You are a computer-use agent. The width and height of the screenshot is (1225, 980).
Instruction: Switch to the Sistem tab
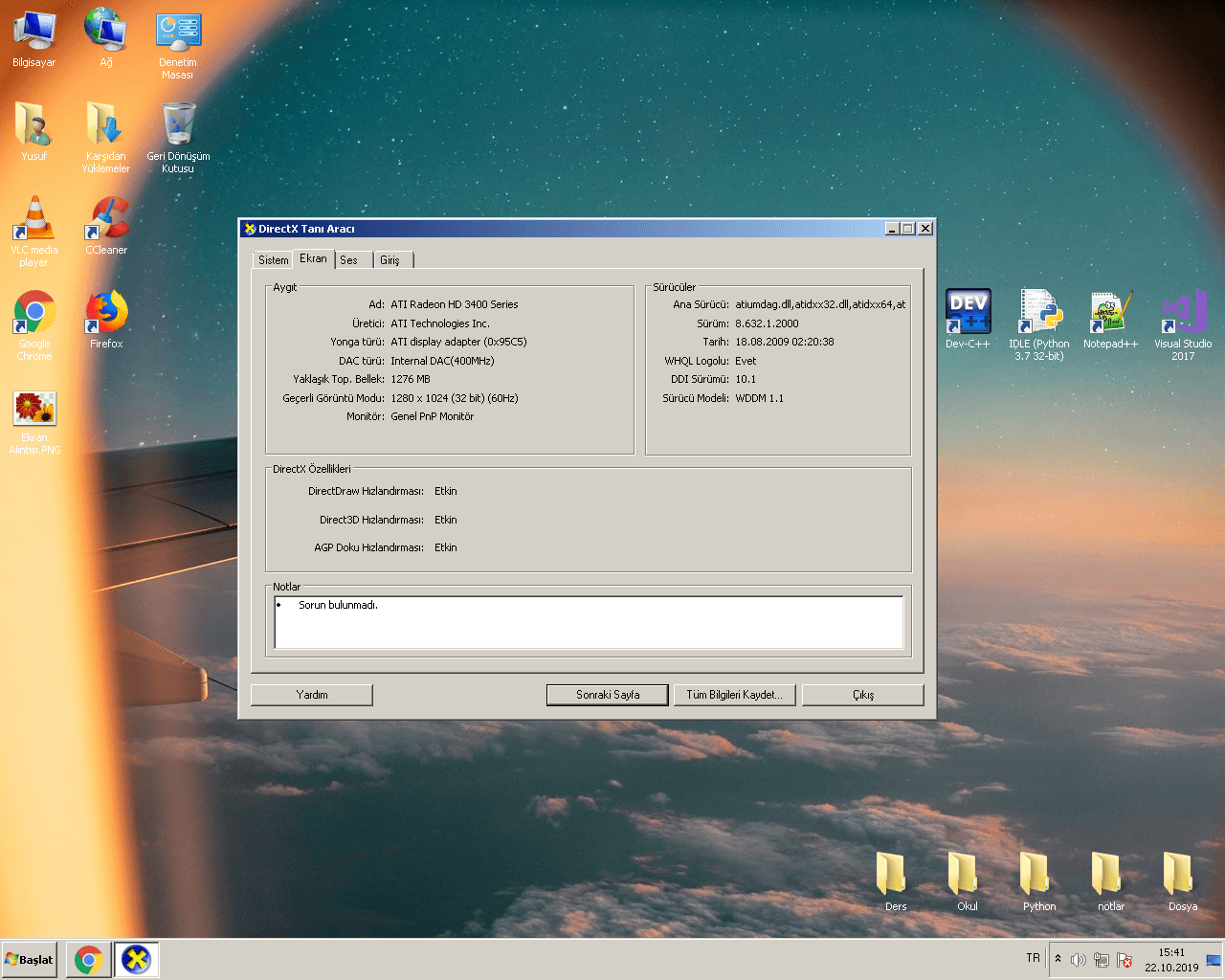coord(273,260)
